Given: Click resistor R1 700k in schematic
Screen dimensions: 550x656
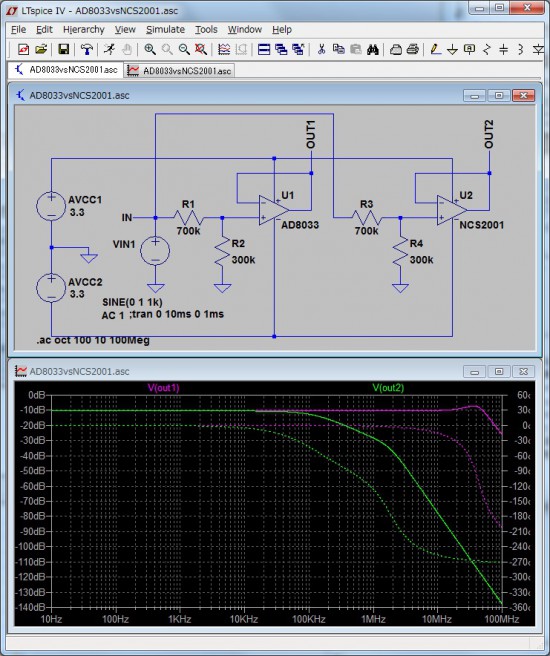Looking at the screenshot, I should tap(189, 218).
